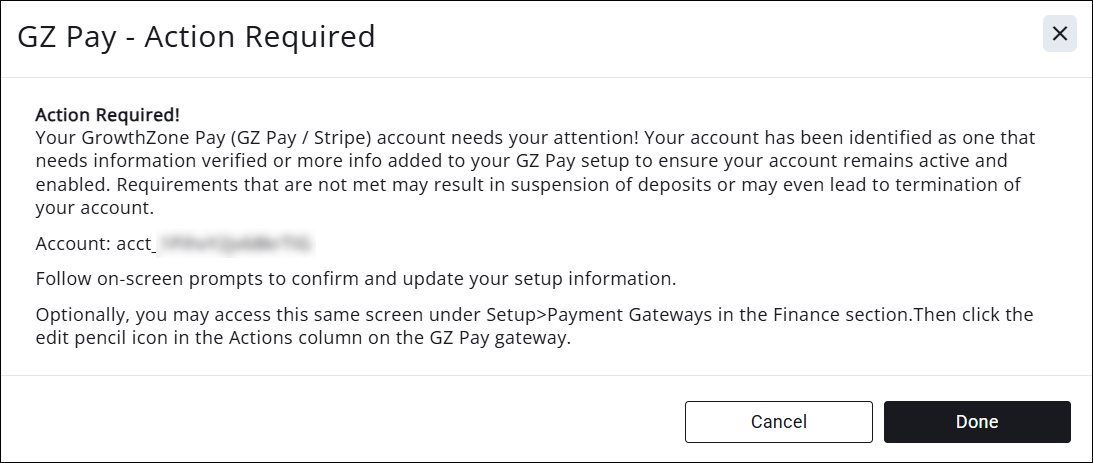Close the GZ Pay dialog with X

tap(1060, 34)
